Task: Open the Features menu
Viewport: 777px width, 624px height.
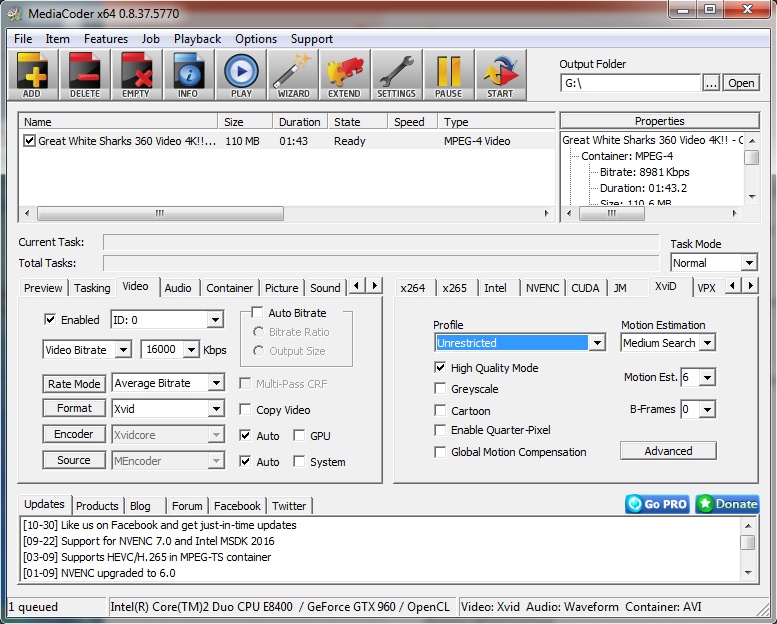Action: tap(106, 39)
